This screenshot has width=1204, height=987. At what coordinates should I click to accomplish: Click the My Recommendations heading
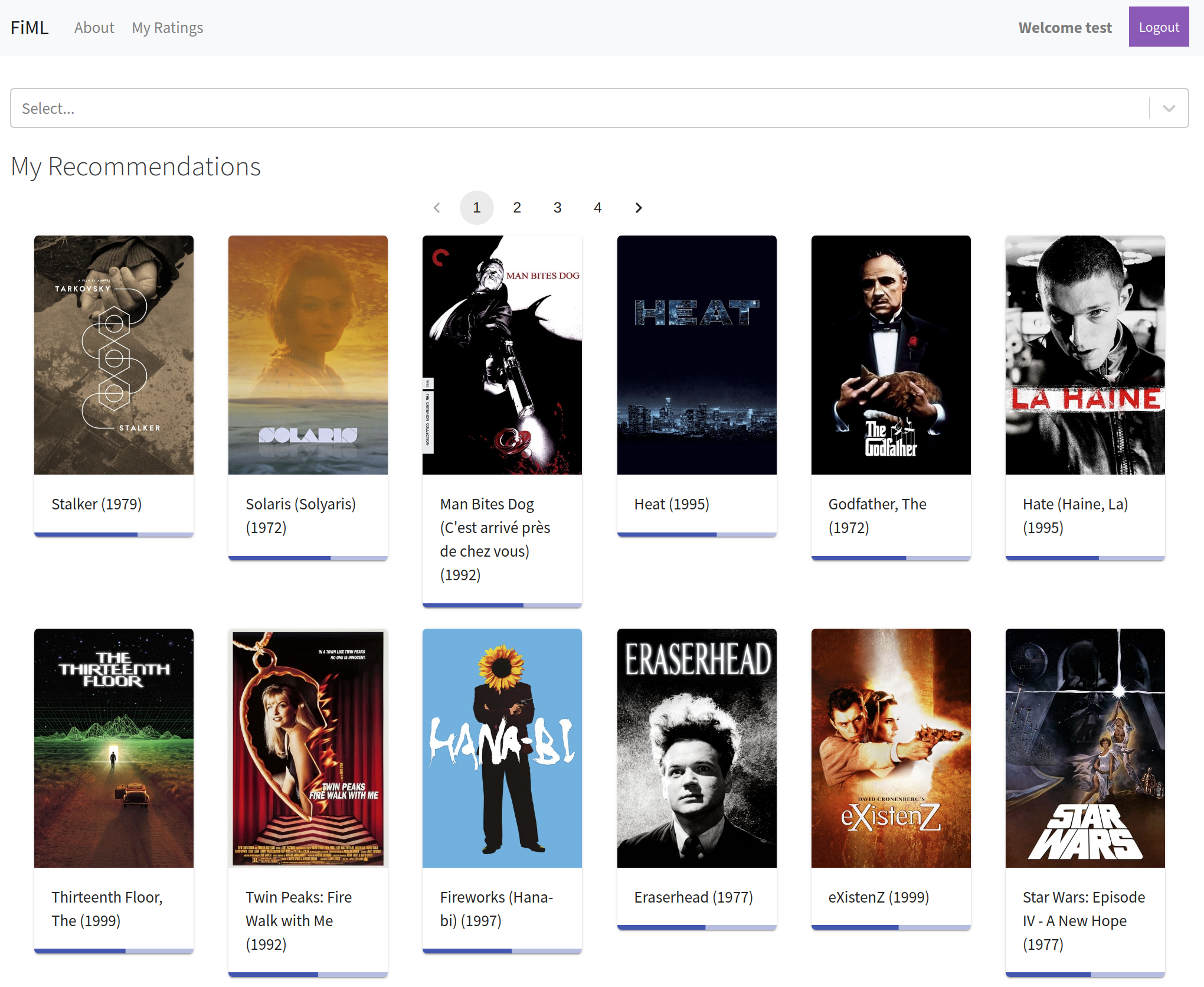(136, 166)
